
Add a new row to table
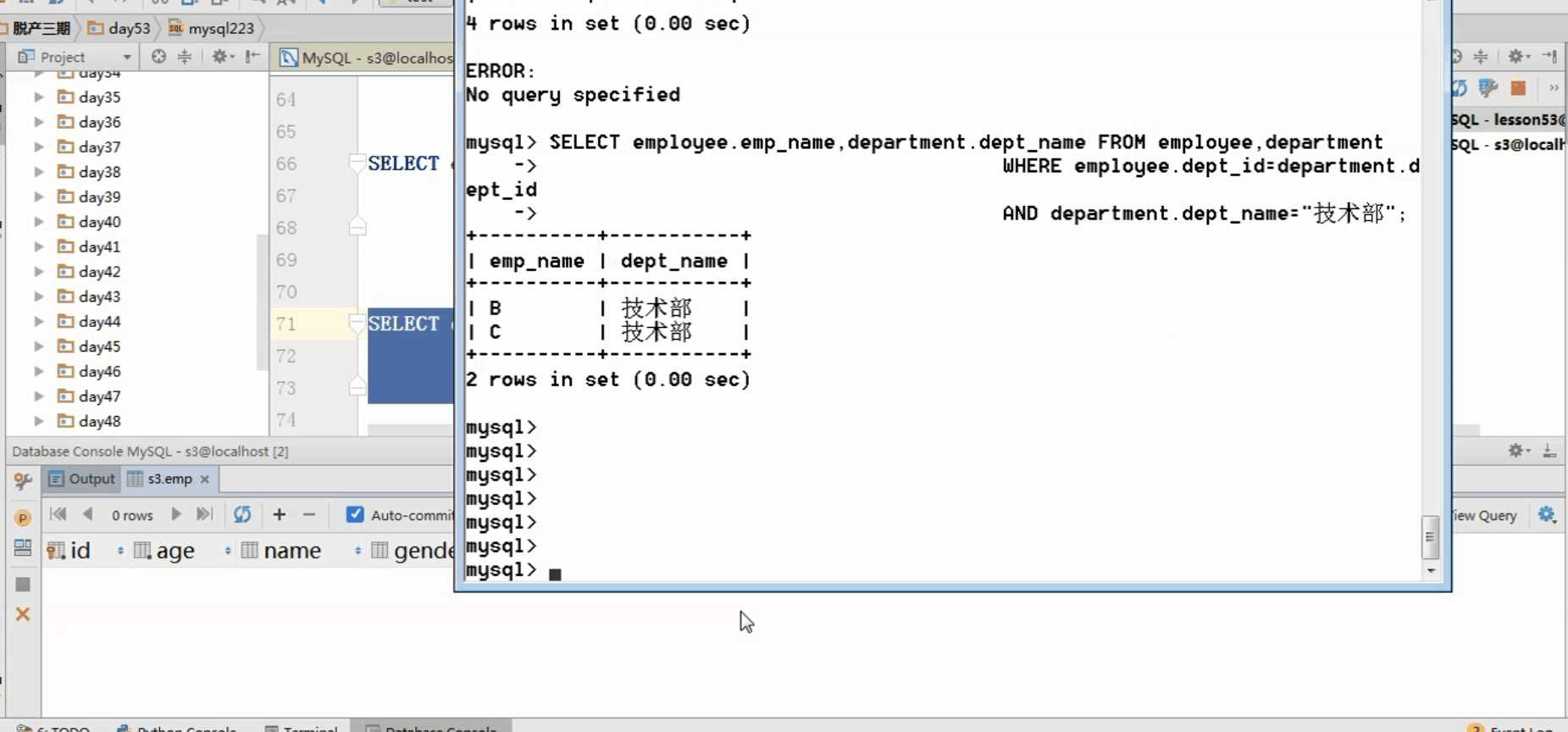tap(280, 514)
